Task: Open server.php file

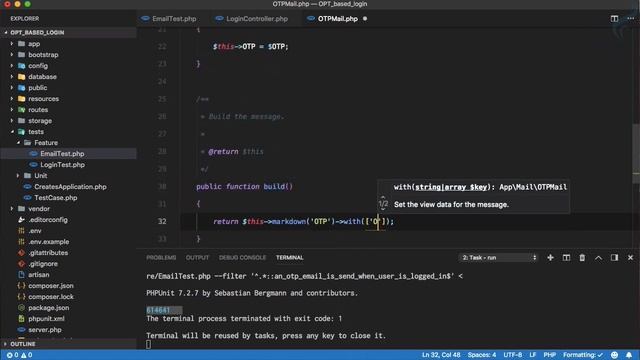Action: (44, 330)
